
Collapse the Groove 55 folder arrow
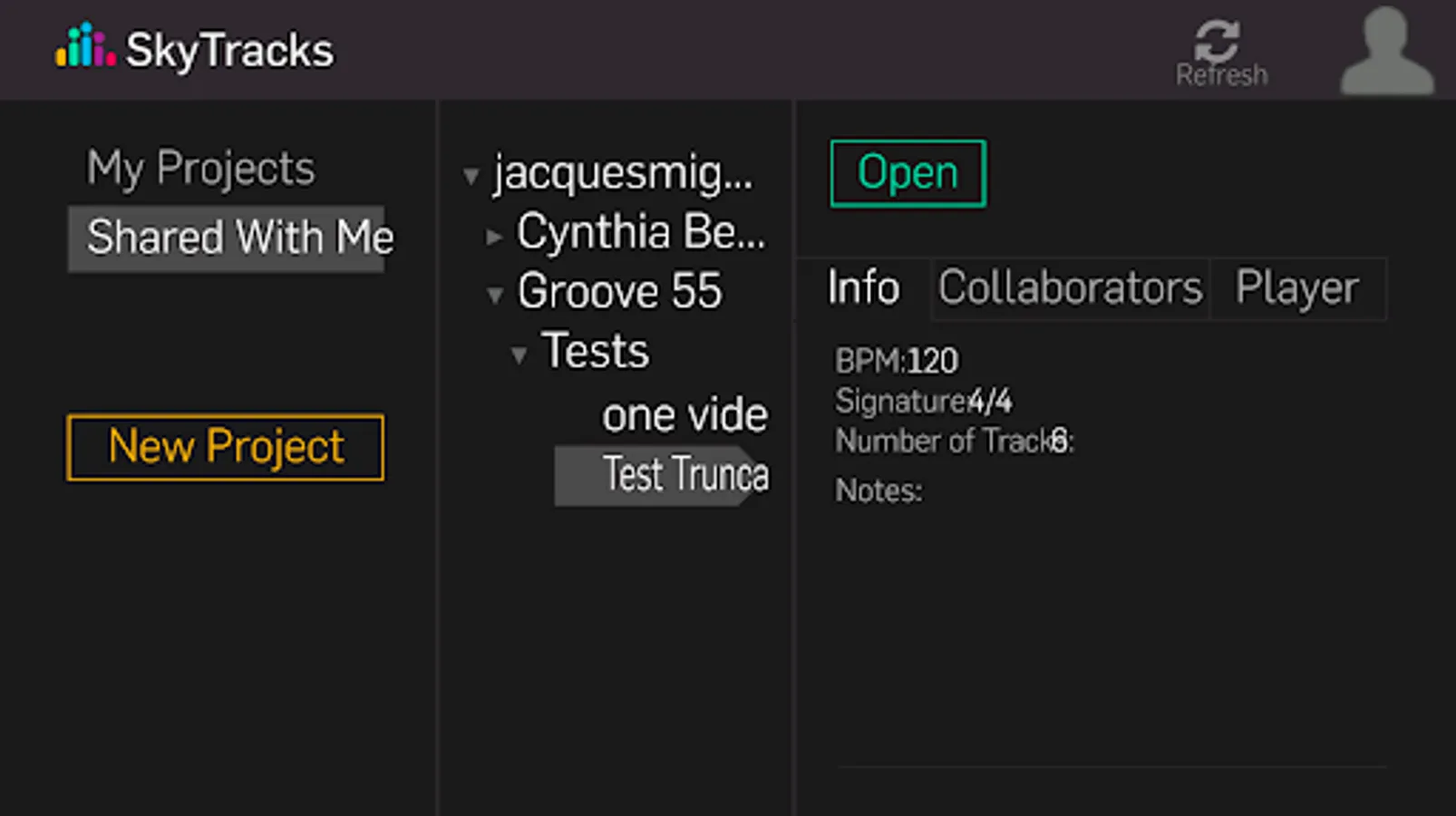pos(495,295)
